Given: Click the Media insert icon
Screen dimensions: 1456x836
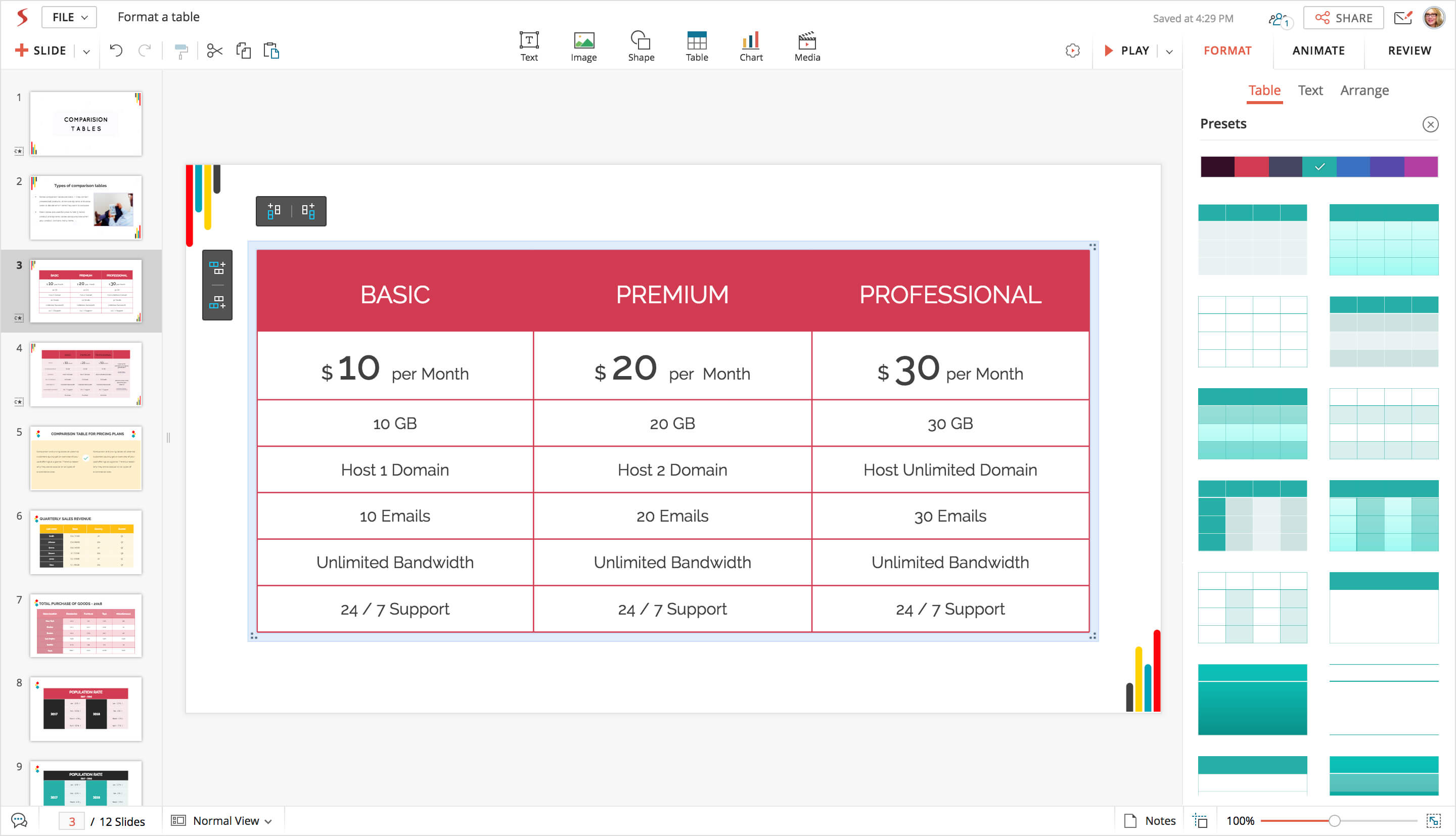Looking at the screenshot, I should point(807,46).
